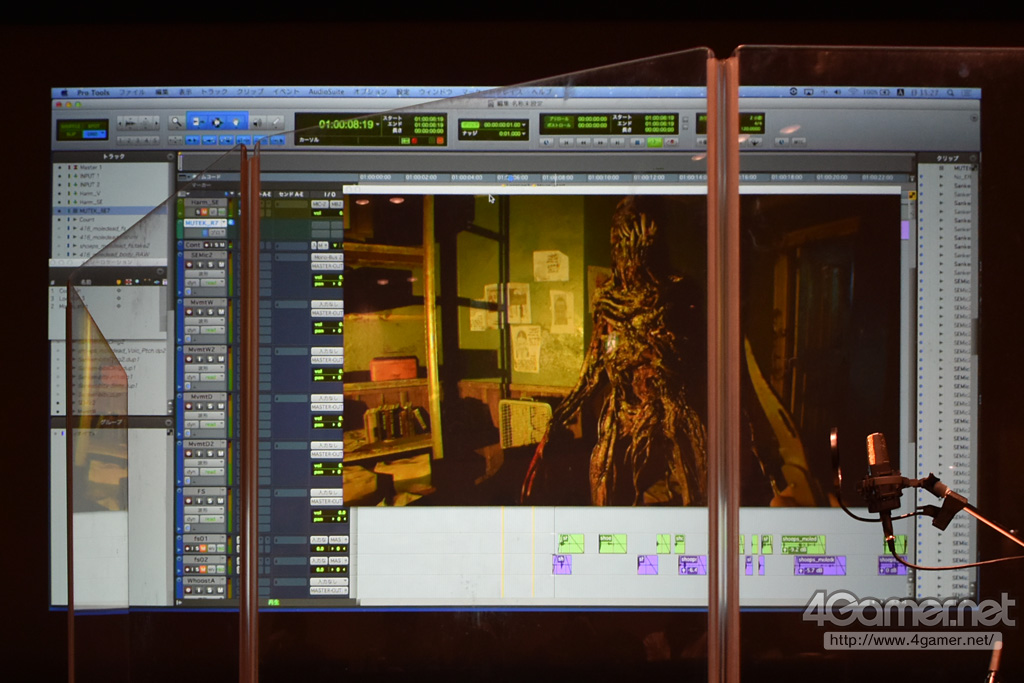Click the SEMic2 pan value field
Screen dimensions: 1024x683
tap(328, 285)
